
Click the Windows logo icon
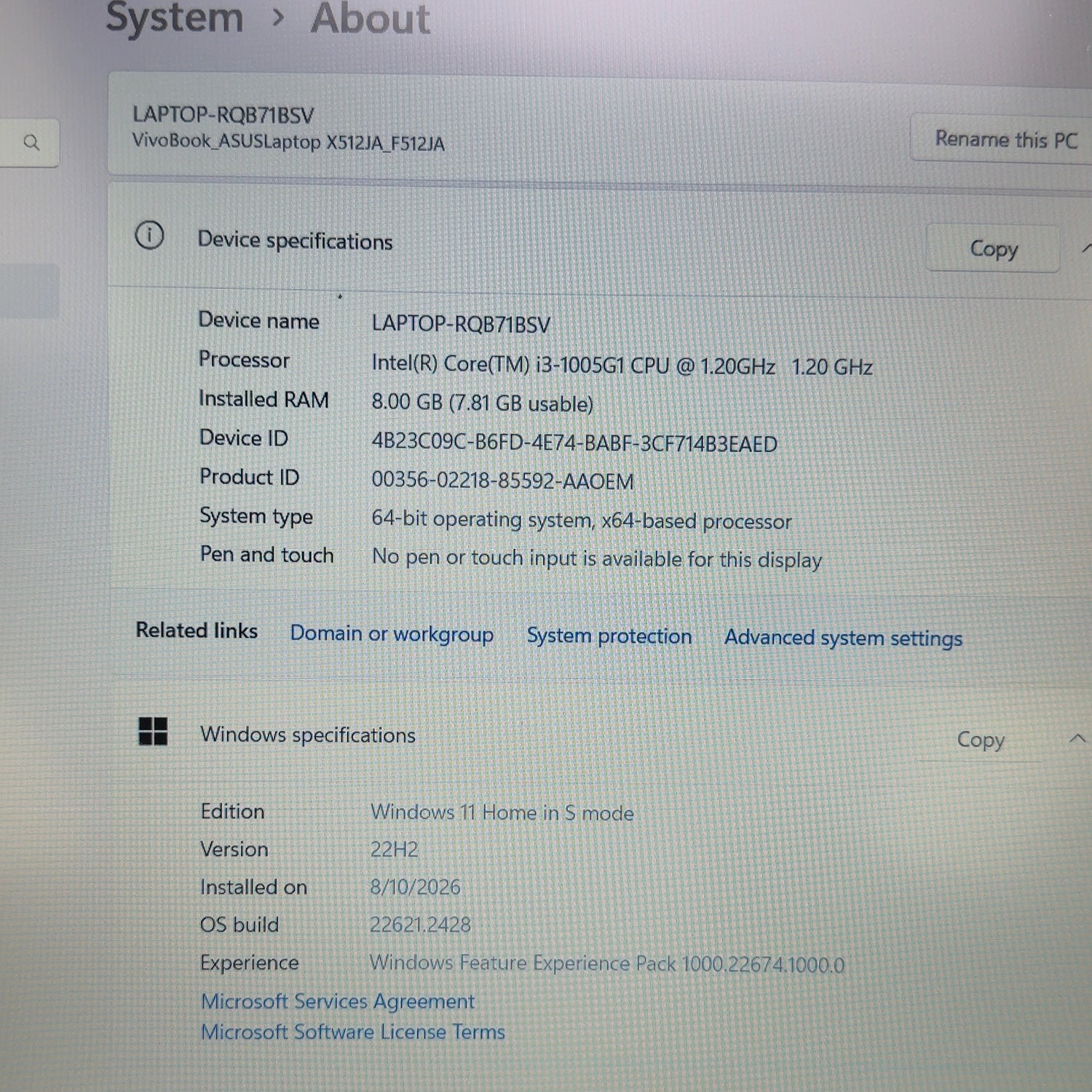coord(153,731)
